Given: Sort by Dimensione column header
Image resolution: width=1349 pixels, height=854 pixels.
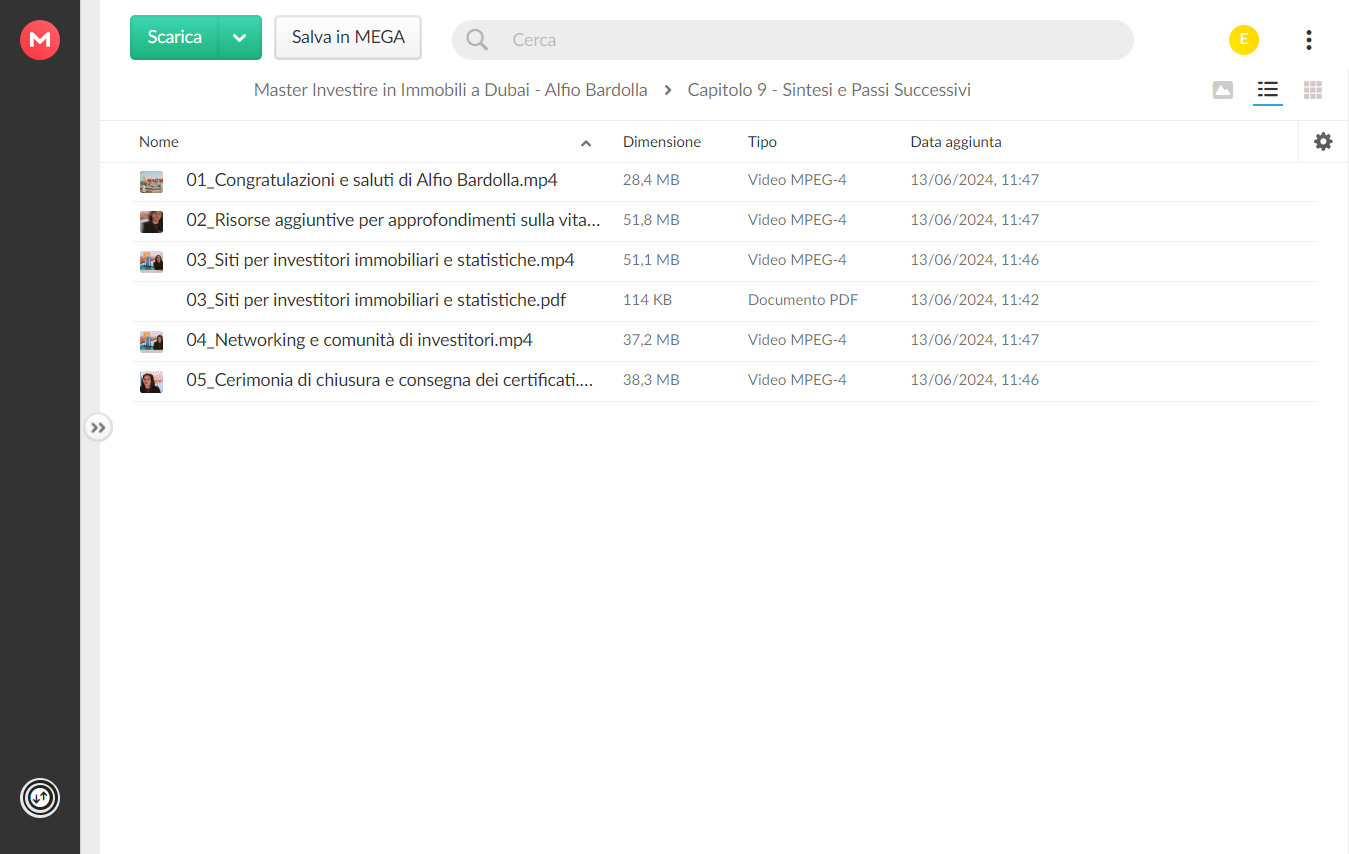Looking at the screenshot, I should [x=662, y=142].
